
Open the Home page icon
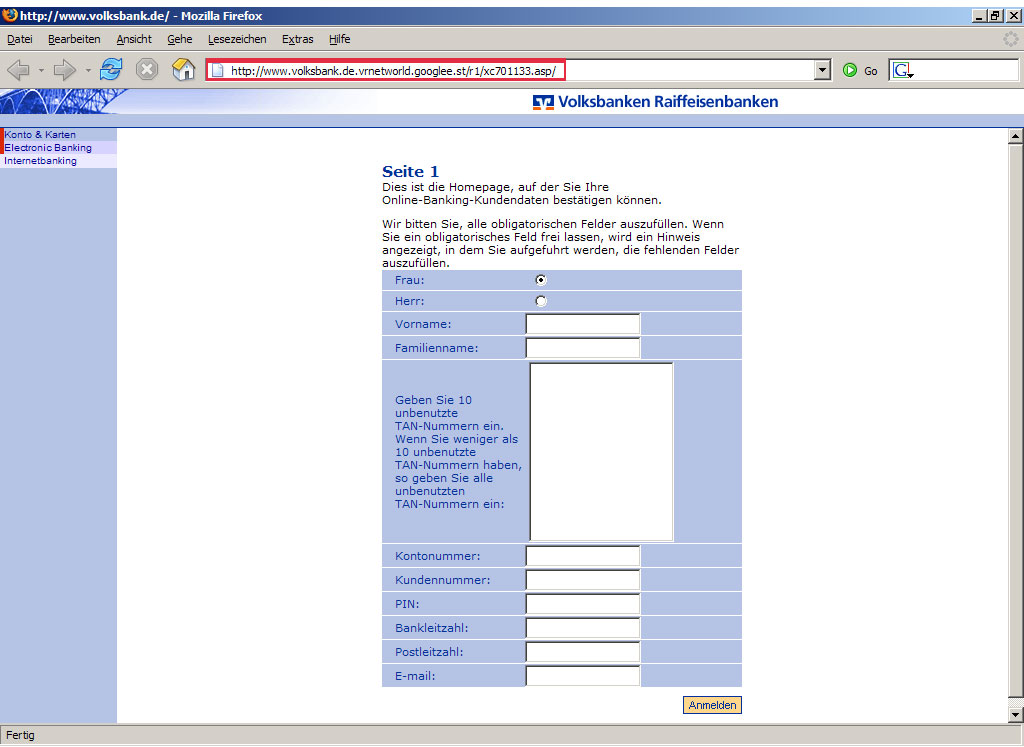tap(184, 69)
